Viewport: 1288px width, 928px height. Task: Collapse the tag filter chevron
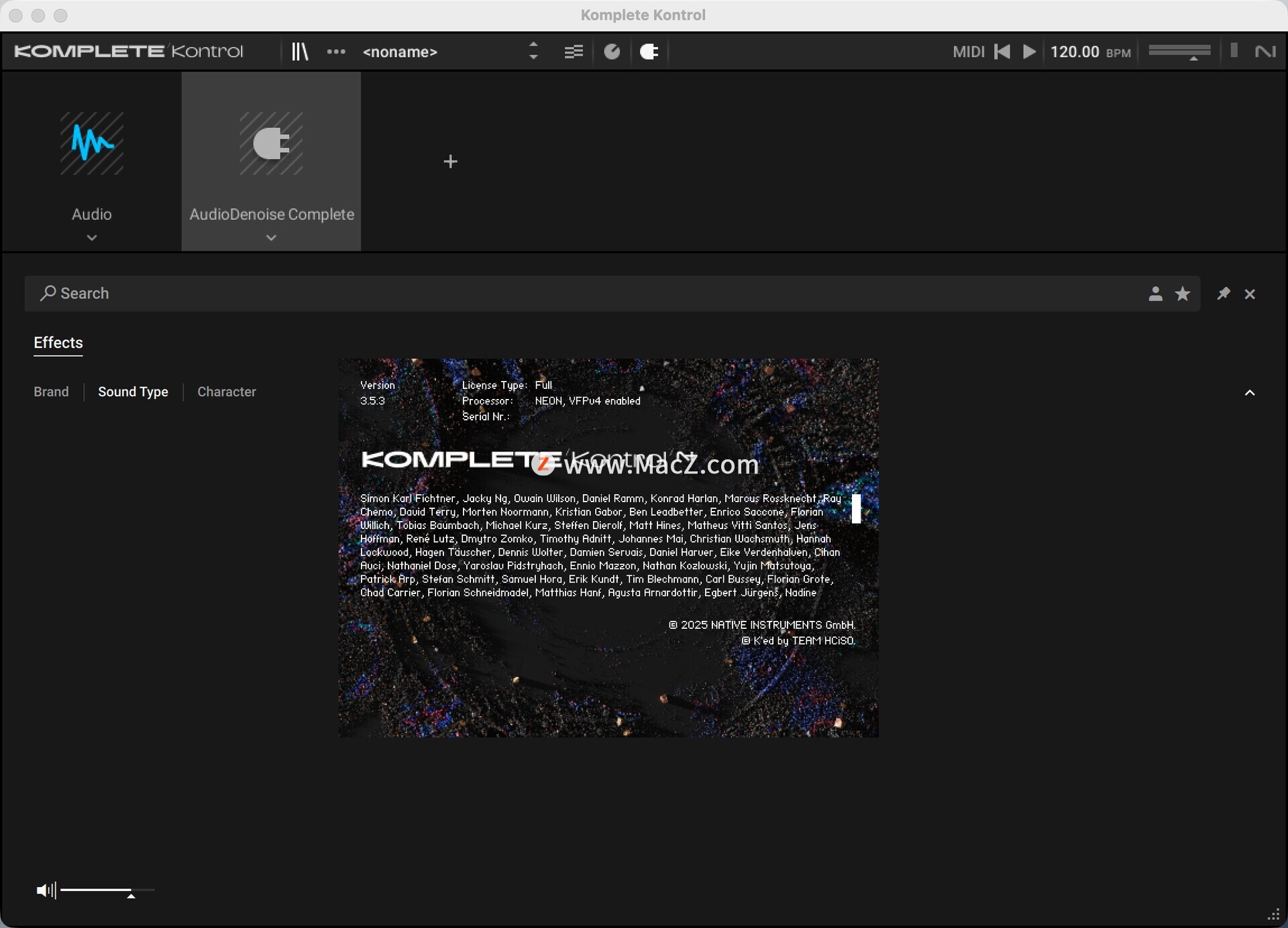point(1249,393)
